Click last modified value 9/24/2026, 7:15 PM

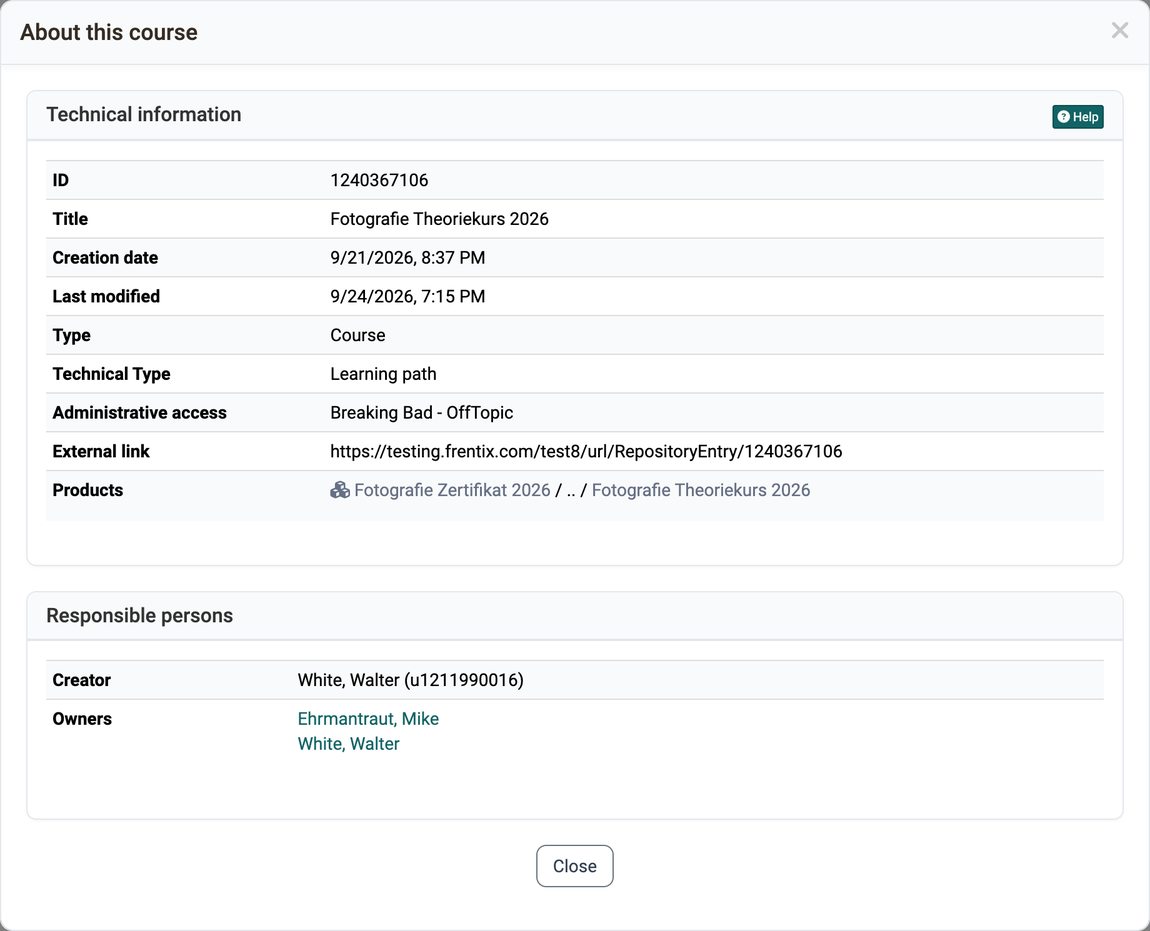(x=407, y=296)
